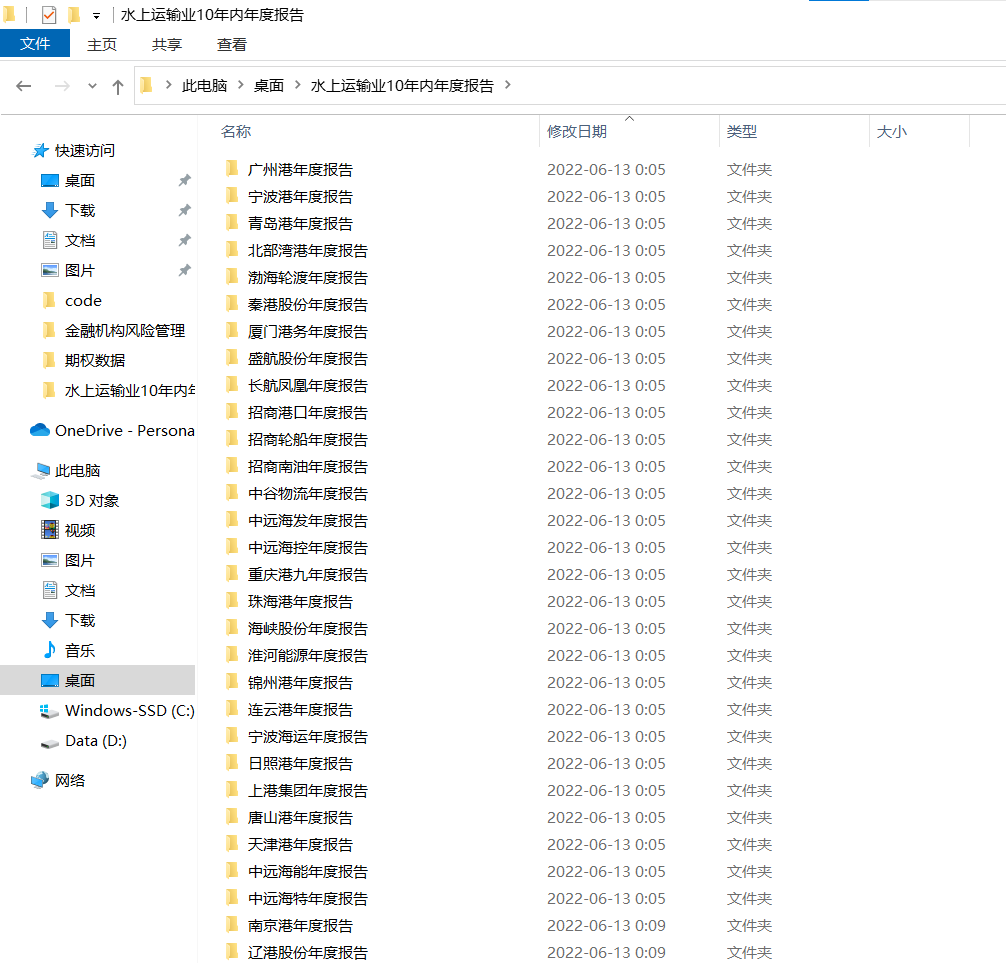Screen dimensions: 1006x963
Task: Select the 宁波海运年度报告 folder name
Action: (308, 736)
